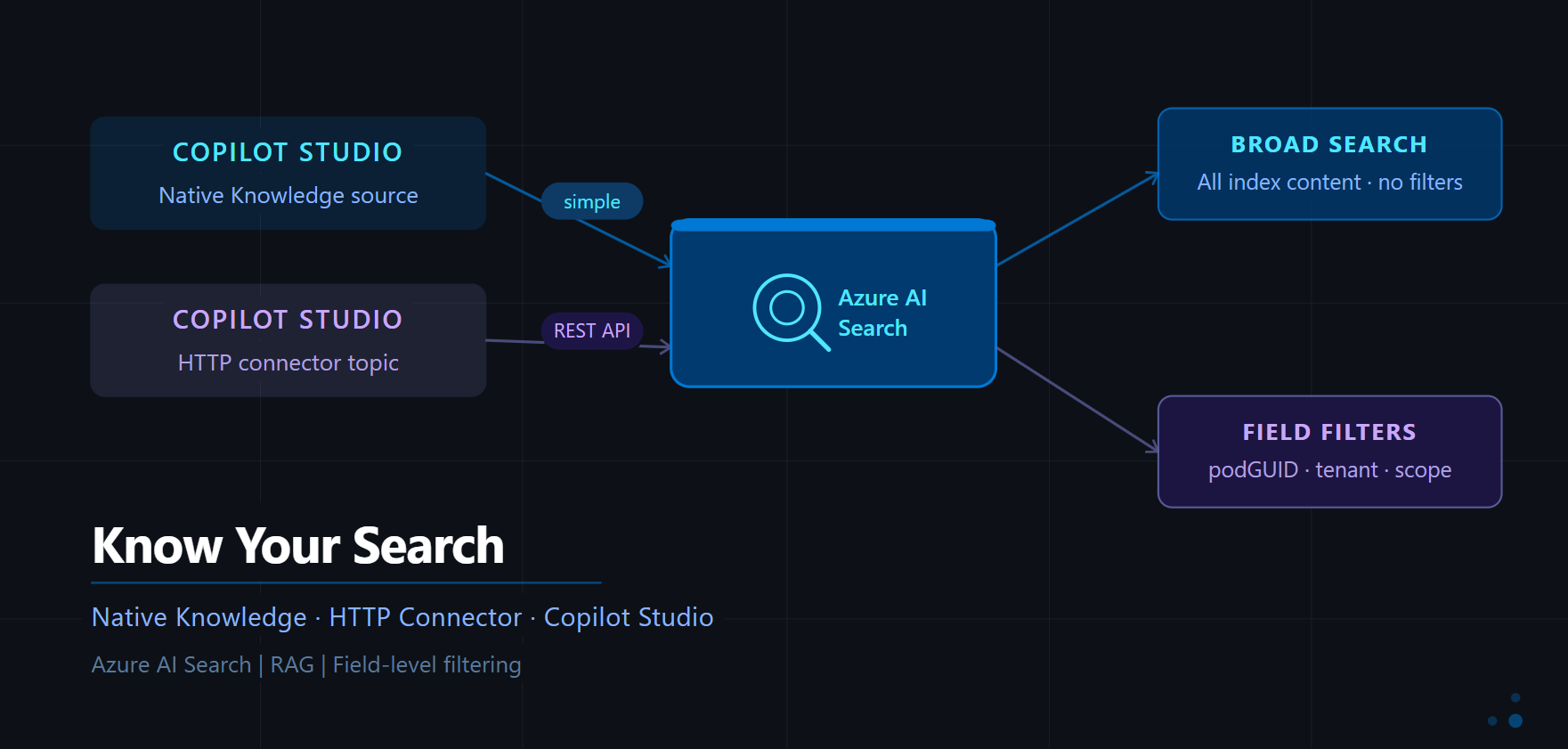1568x749 pixels.
Task: Click the "Know Your Search" title
Action: click(297, 546)
